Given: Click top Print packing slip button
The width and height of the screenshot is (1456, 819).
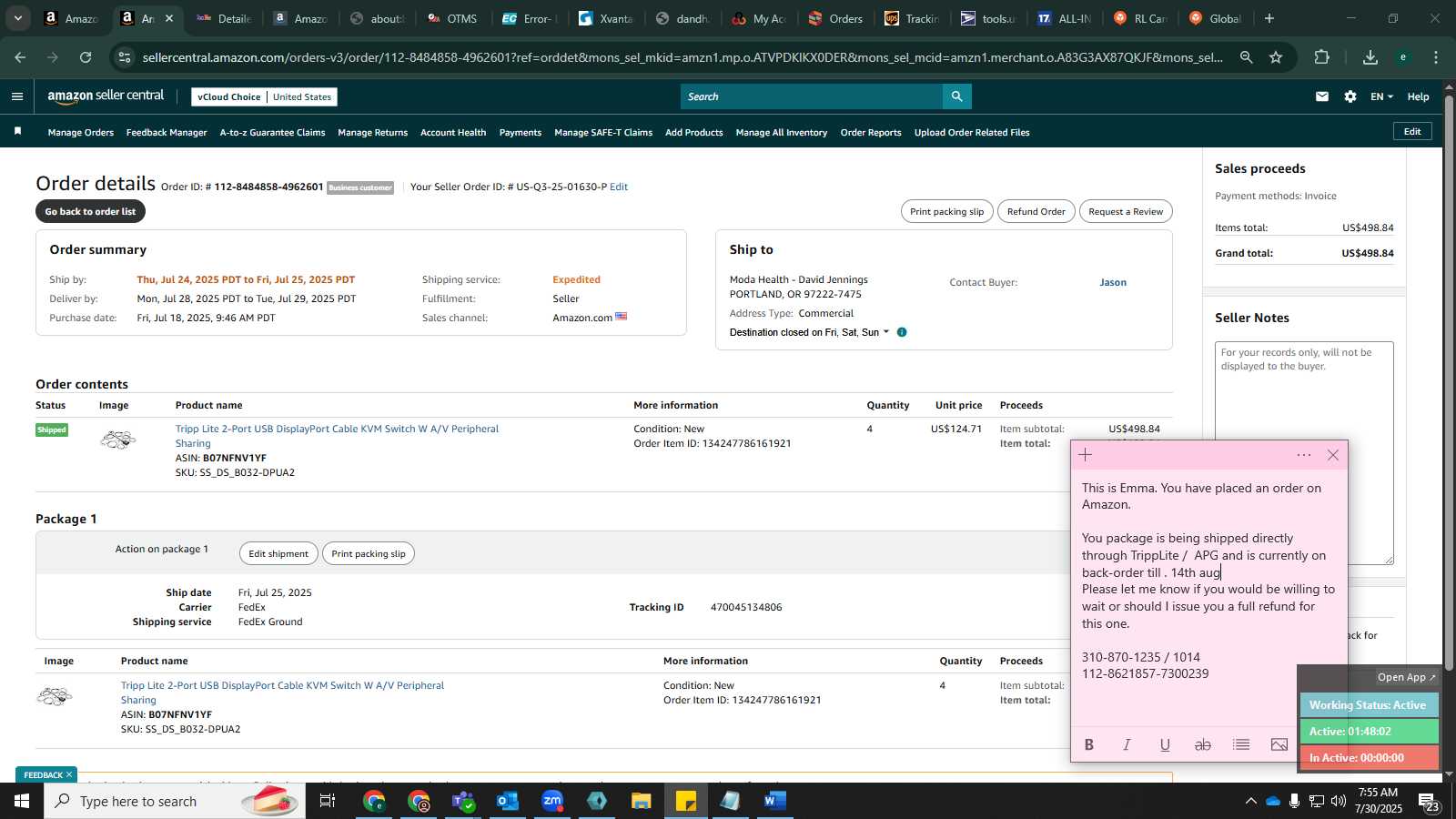Looking at the screenshot, I should (946, 211).
